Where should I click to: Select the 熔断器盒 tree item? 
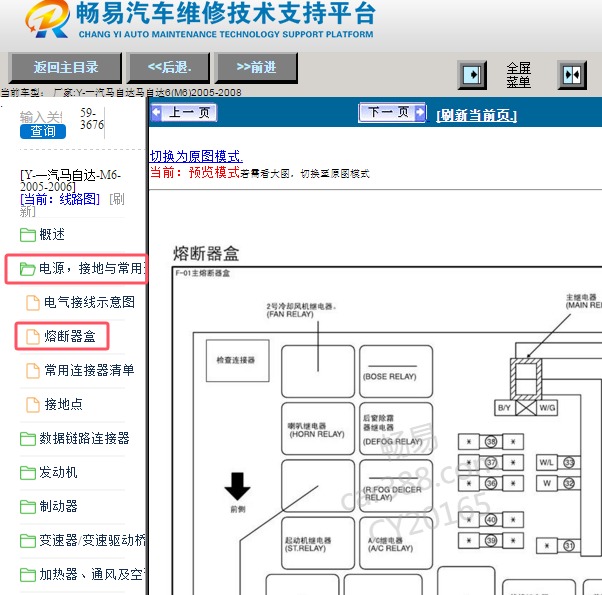tap(69, 336)
